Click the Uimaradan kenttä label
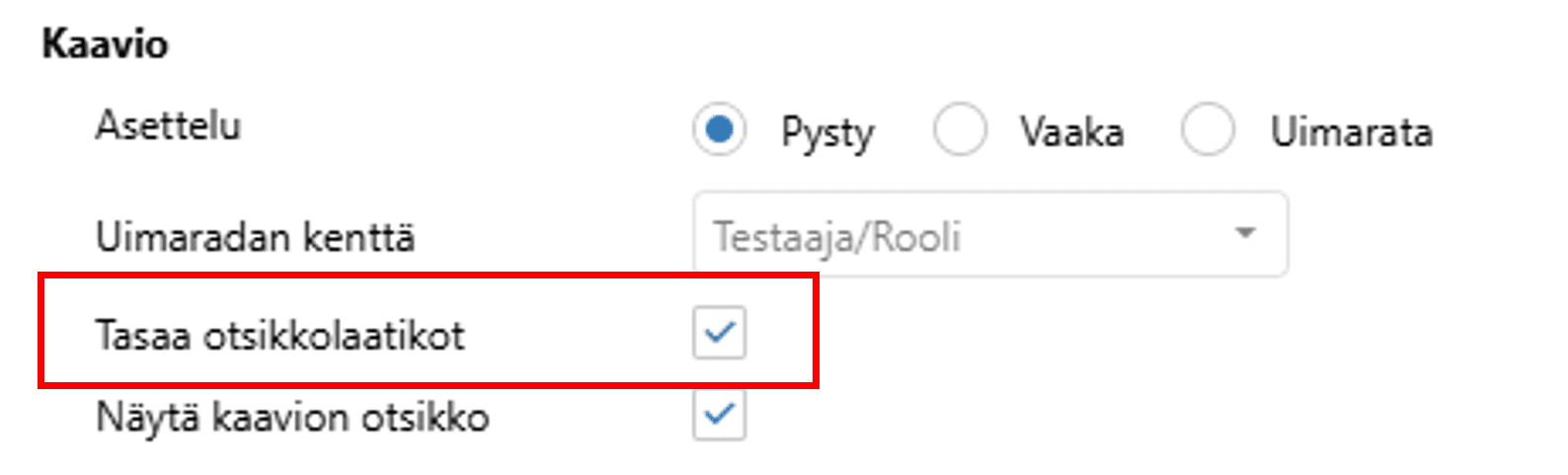Screen dimensions: 1568x475 click(x=255, y=238)
